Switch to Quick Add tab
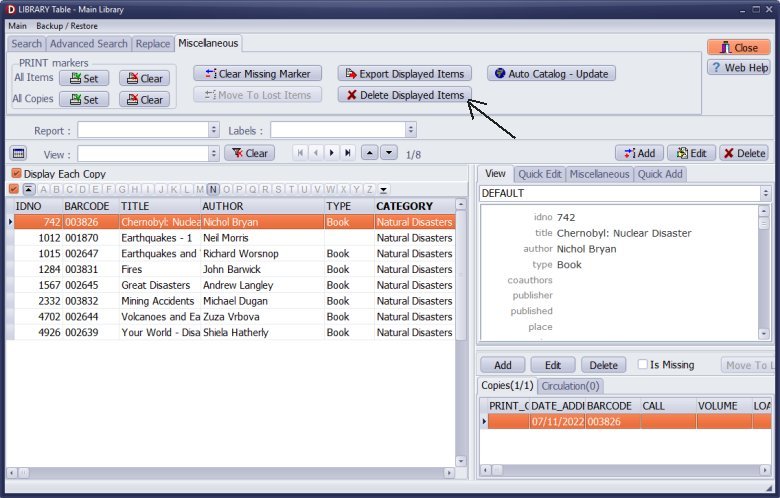Viewport: 780px width, 498px height. click(660, 174)
